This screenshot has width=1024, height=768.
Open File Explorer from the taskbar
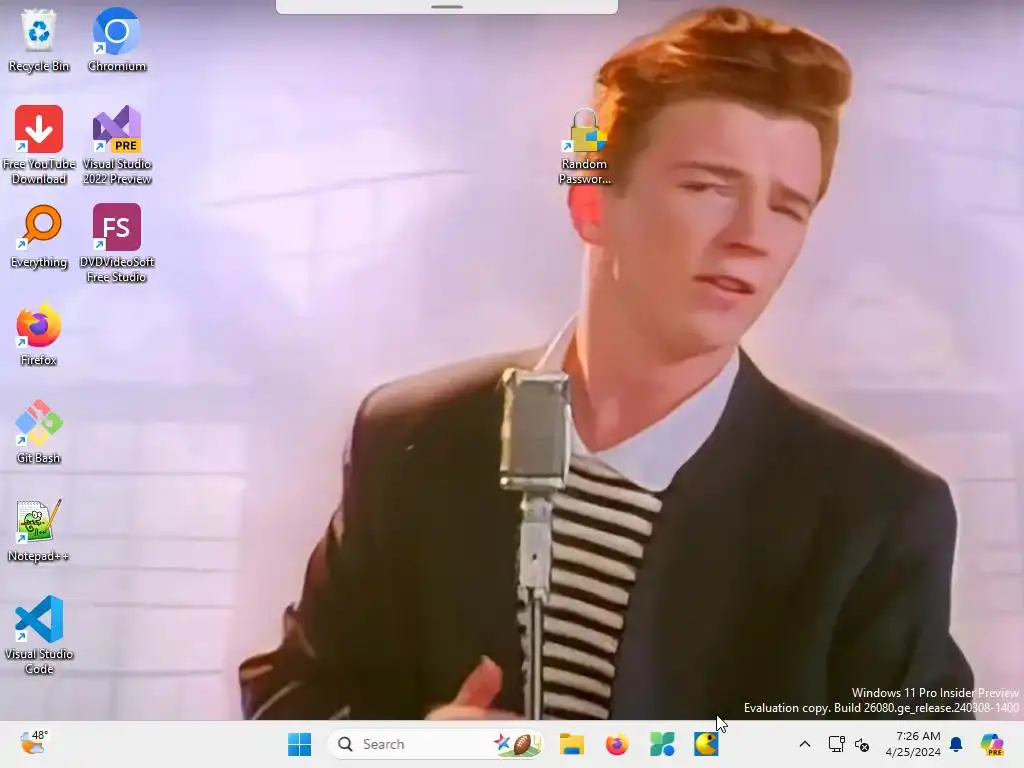(571, 744)
